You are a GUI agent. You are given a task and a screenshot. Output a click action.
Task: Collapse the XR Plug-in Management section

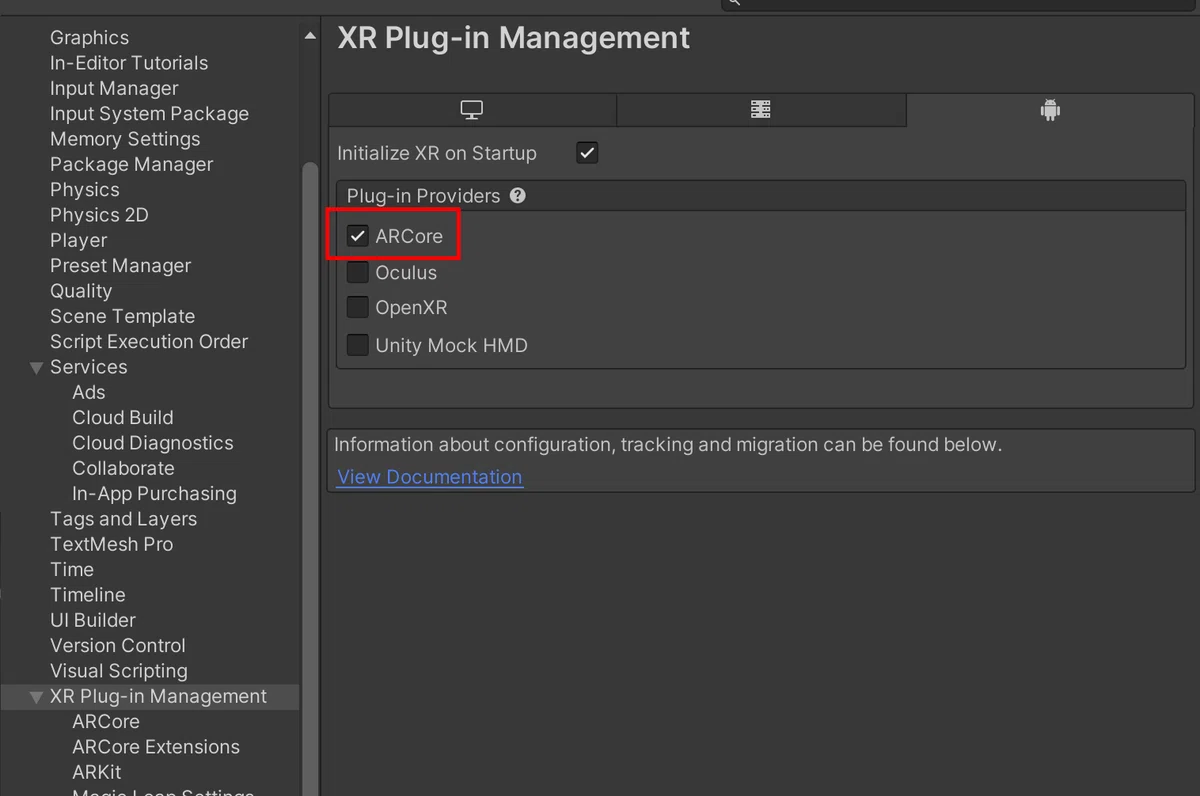37,697
